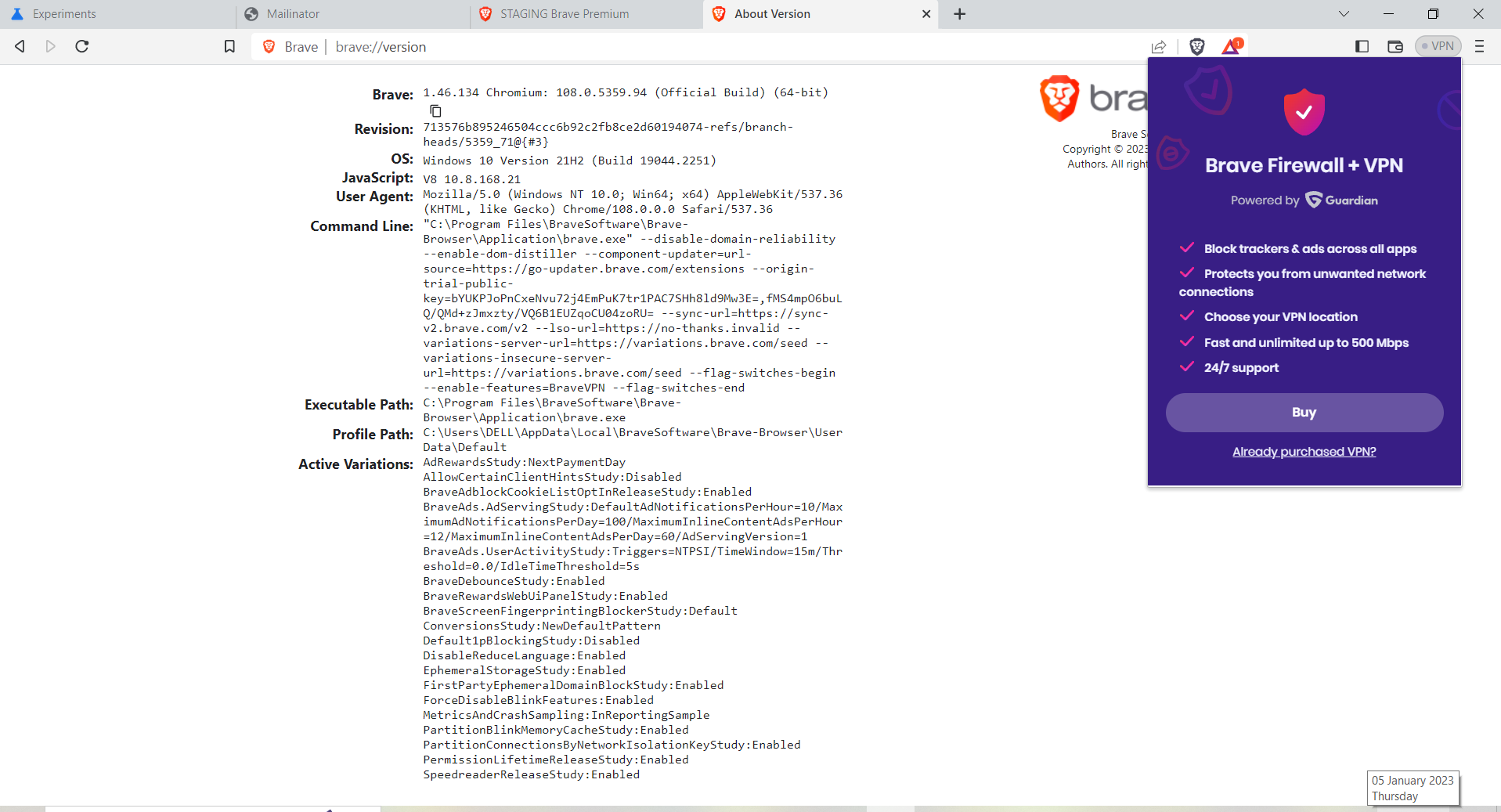
Task: Open a new tab with the plus button
Action: pyautogui.click(x=958, y=14)
